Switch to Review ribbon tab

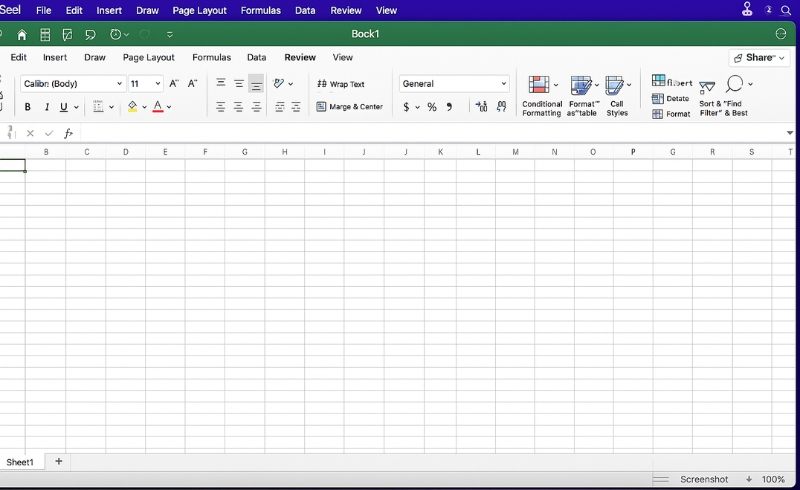[300, 58]
